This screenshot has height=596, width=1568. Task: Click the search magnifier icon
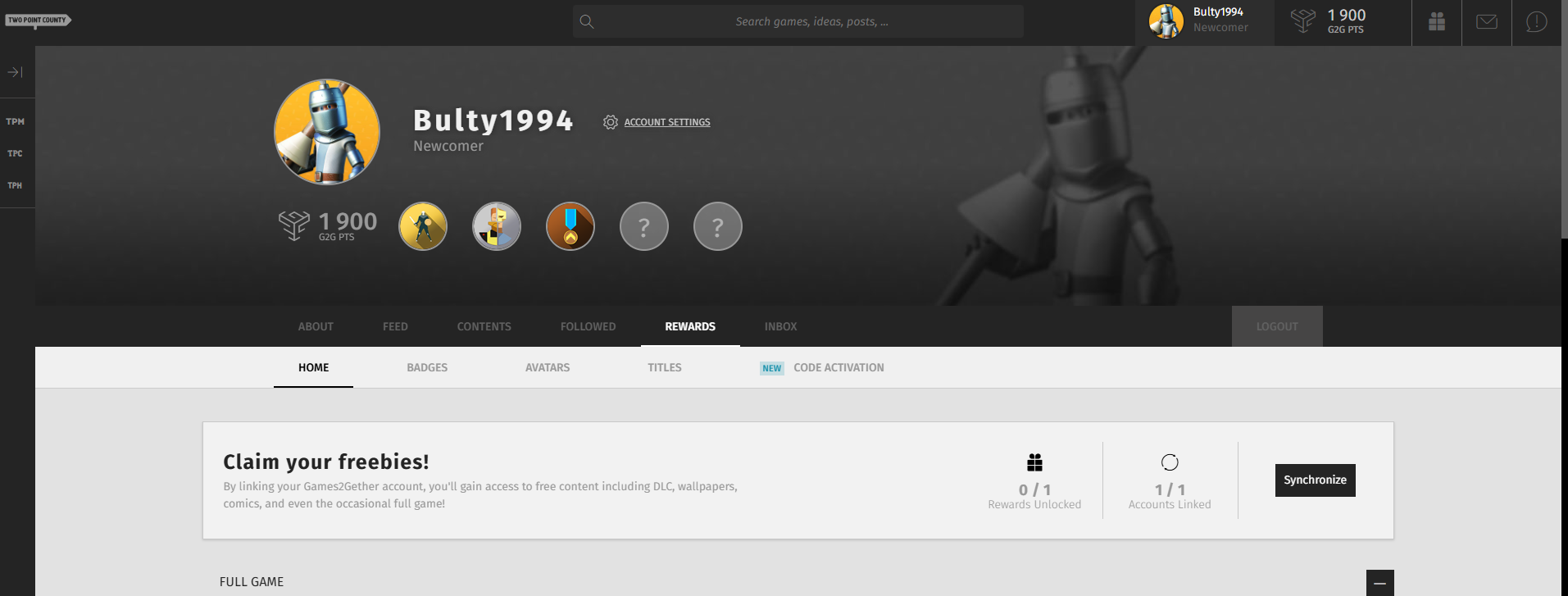pyautogui.click(x=587, y=22)
